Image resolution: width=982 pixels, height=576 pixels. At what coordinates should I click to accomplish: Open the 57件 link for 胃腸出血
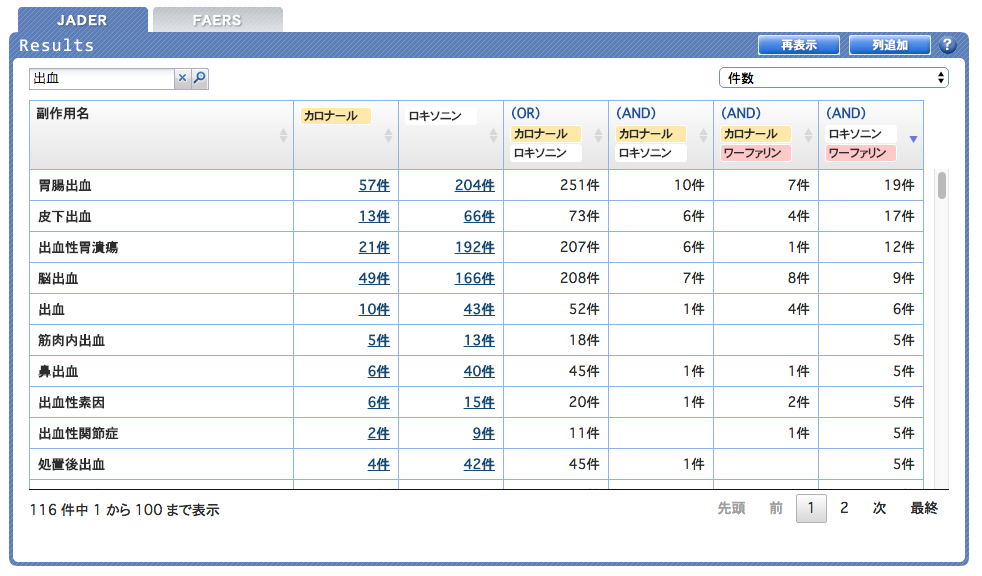click(374, 185)
